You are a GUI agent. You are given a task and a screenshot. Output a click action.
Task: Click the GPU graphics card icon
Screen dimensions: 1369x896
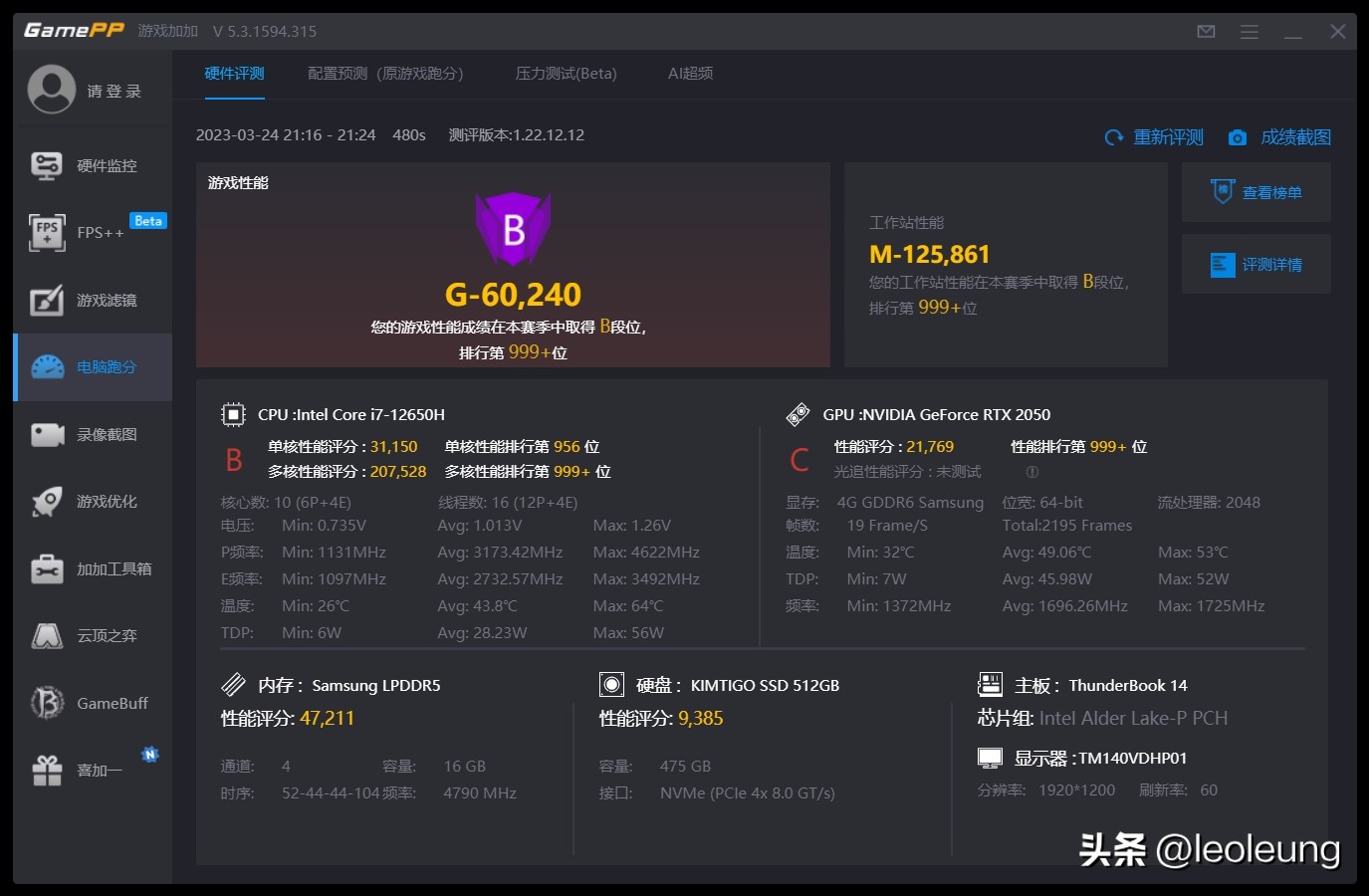click(x=798, y=414)
